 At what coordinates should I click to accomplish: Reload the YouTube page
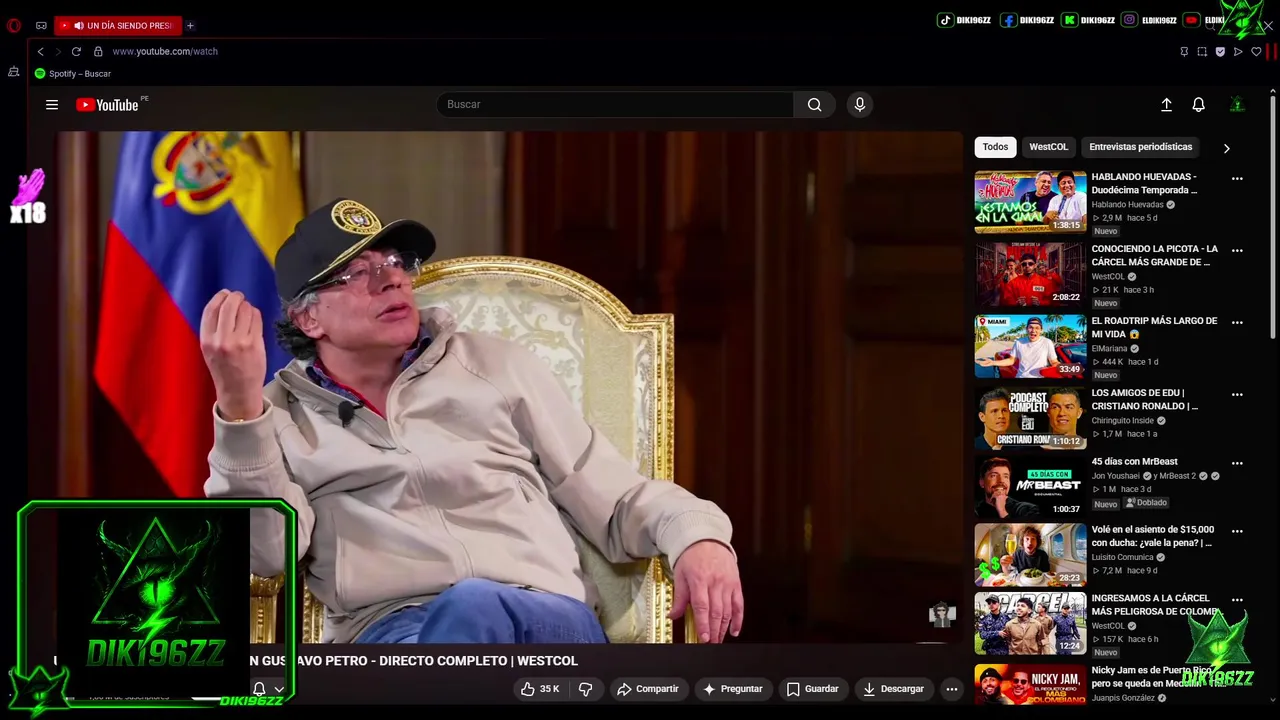(x=76, y=51)
